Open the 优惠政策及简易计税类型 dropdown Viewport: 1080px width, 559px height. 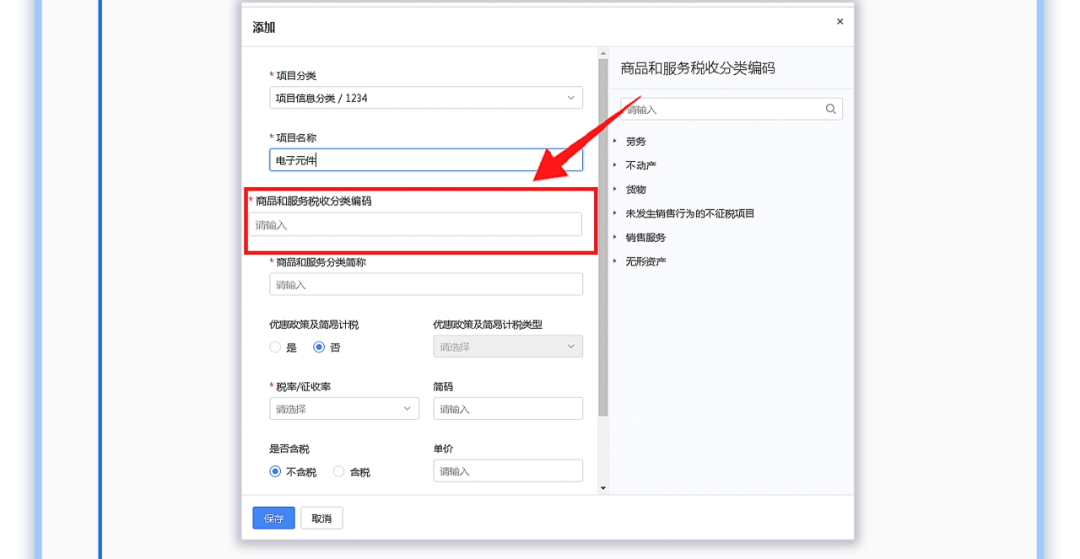click(507, 347)
